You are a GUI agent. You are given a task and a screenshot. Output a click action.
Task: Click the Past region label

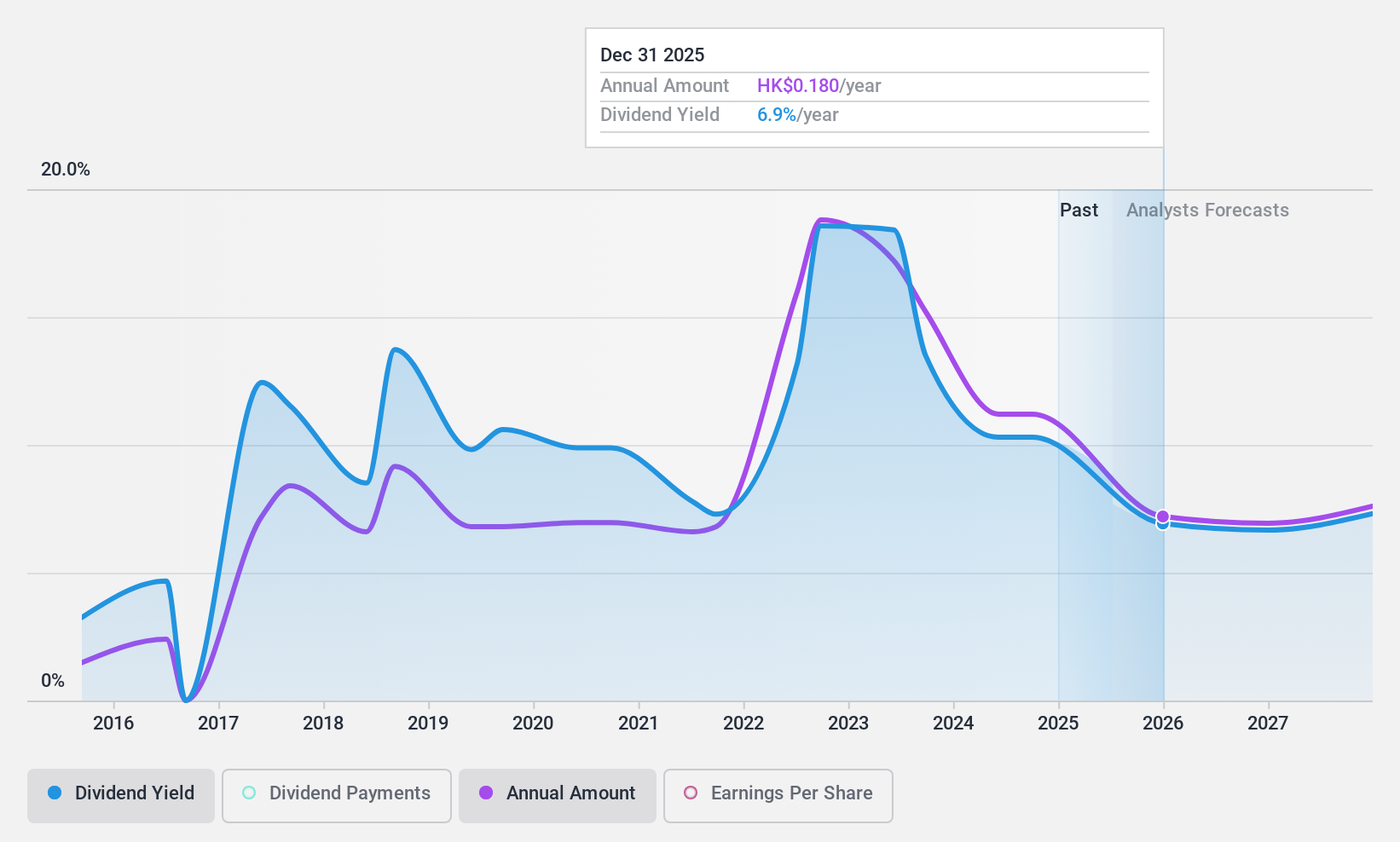pos(1079,210)
